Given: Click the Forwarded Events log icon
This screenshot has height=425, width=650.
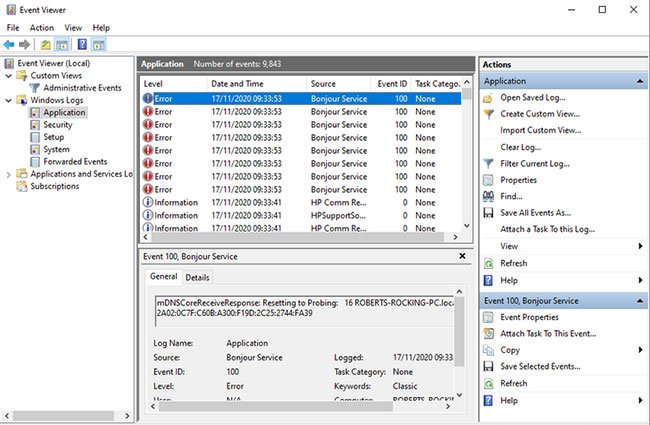Looking at the screenshot, I should pos(36,162).
